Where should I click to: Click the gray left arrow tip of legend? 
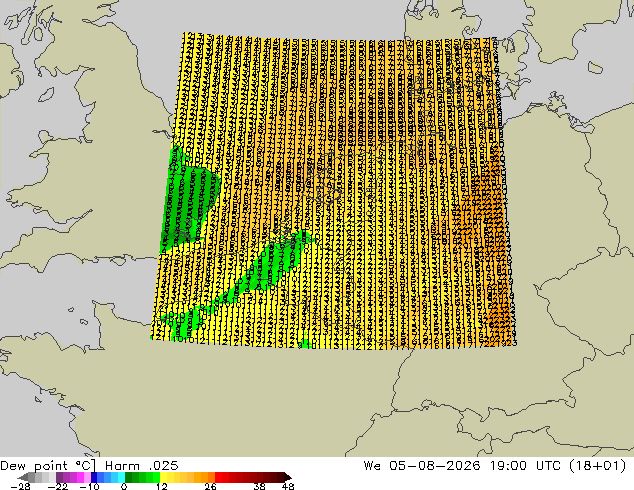[22, 477]
